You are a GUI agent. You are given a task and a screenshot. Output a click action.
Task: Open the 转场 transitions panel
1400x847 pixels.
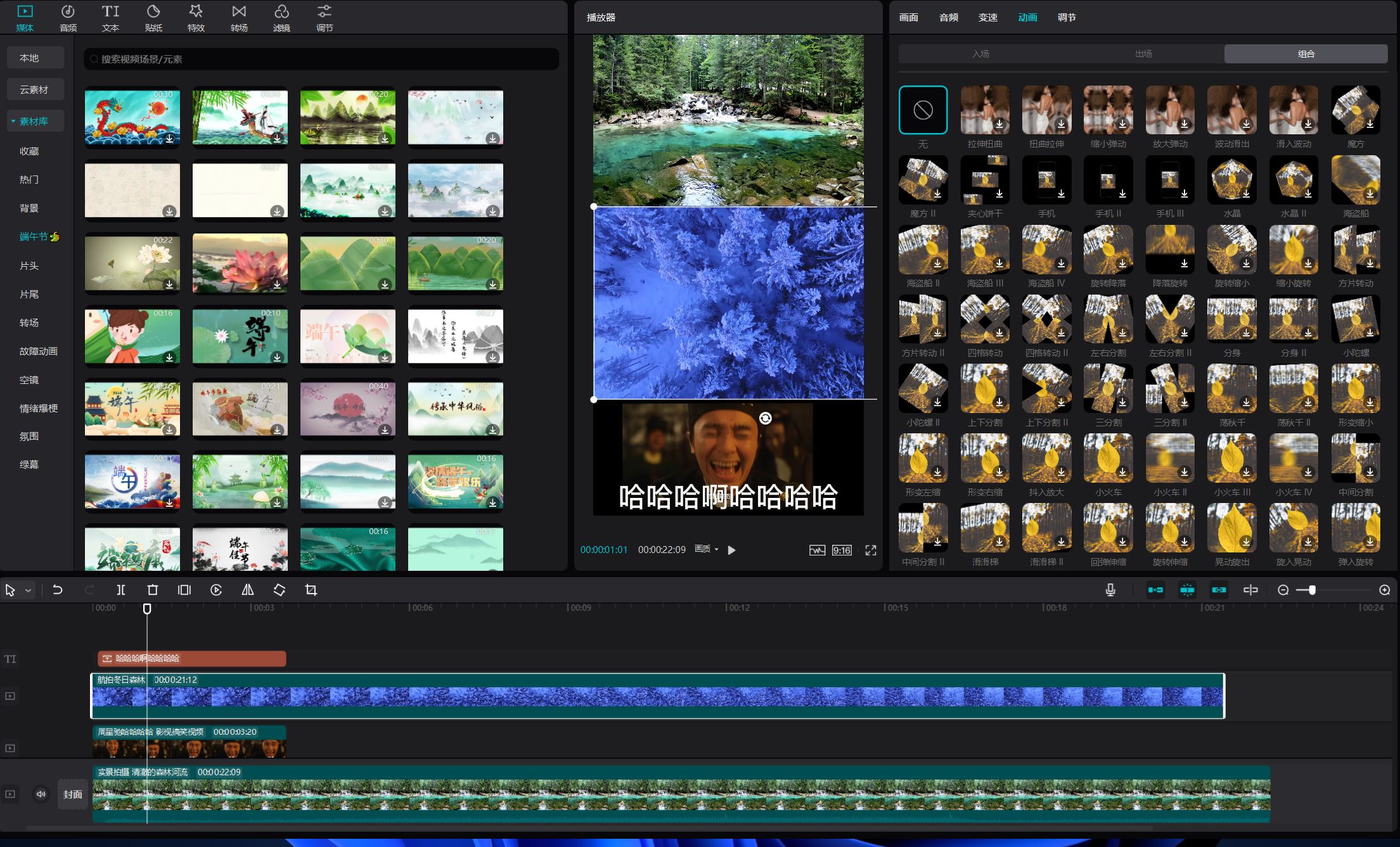239,18
